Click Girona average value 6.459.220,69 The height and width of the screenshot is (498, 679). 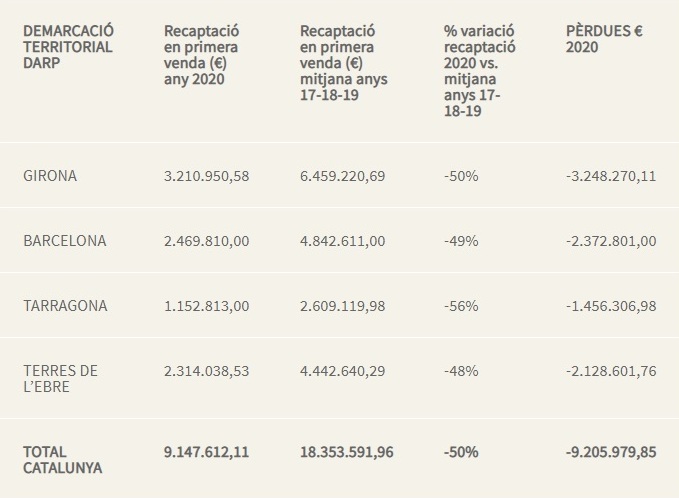[x=342, y=176]
